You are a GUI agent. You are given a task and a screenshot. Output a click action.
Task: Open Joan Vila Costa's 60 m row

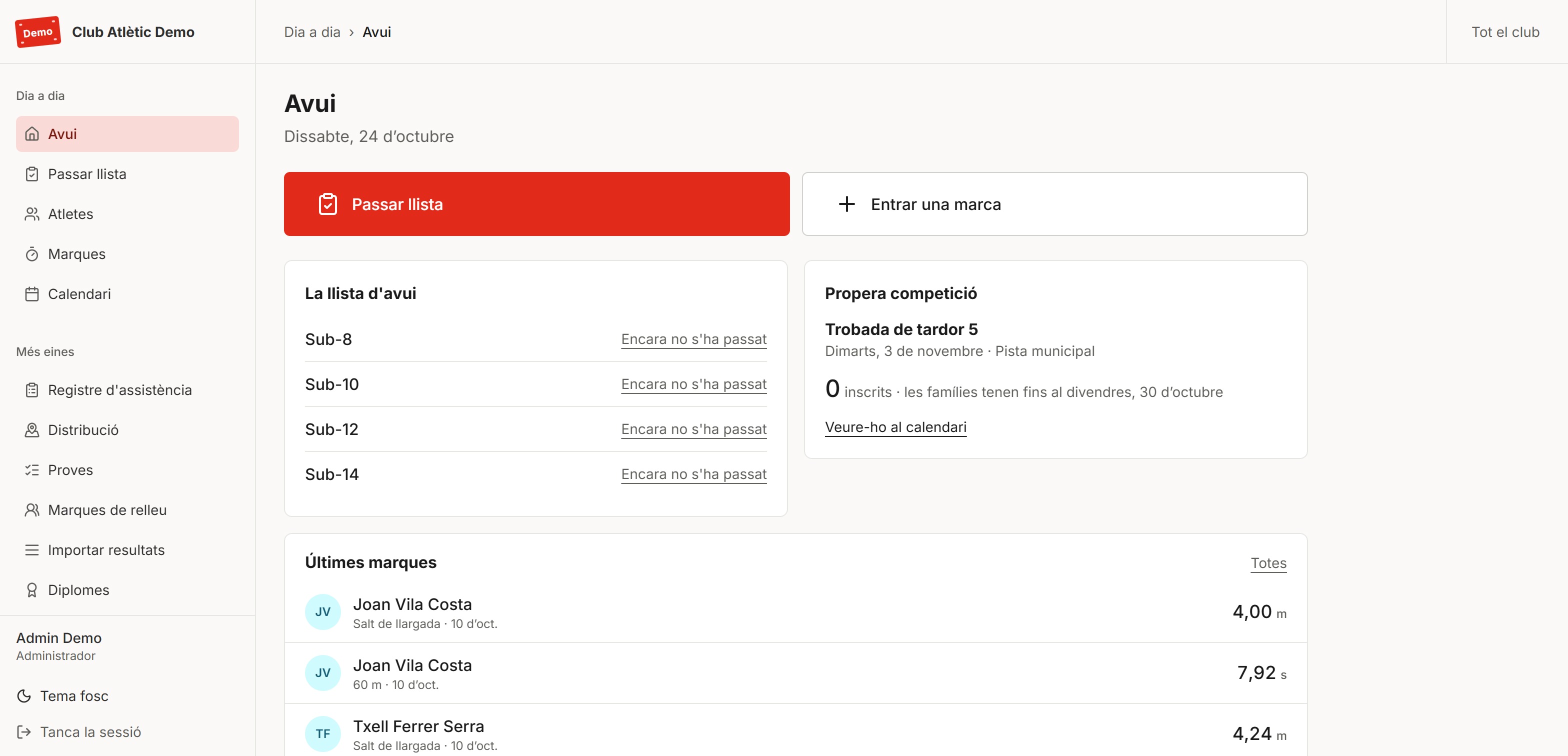795,673
